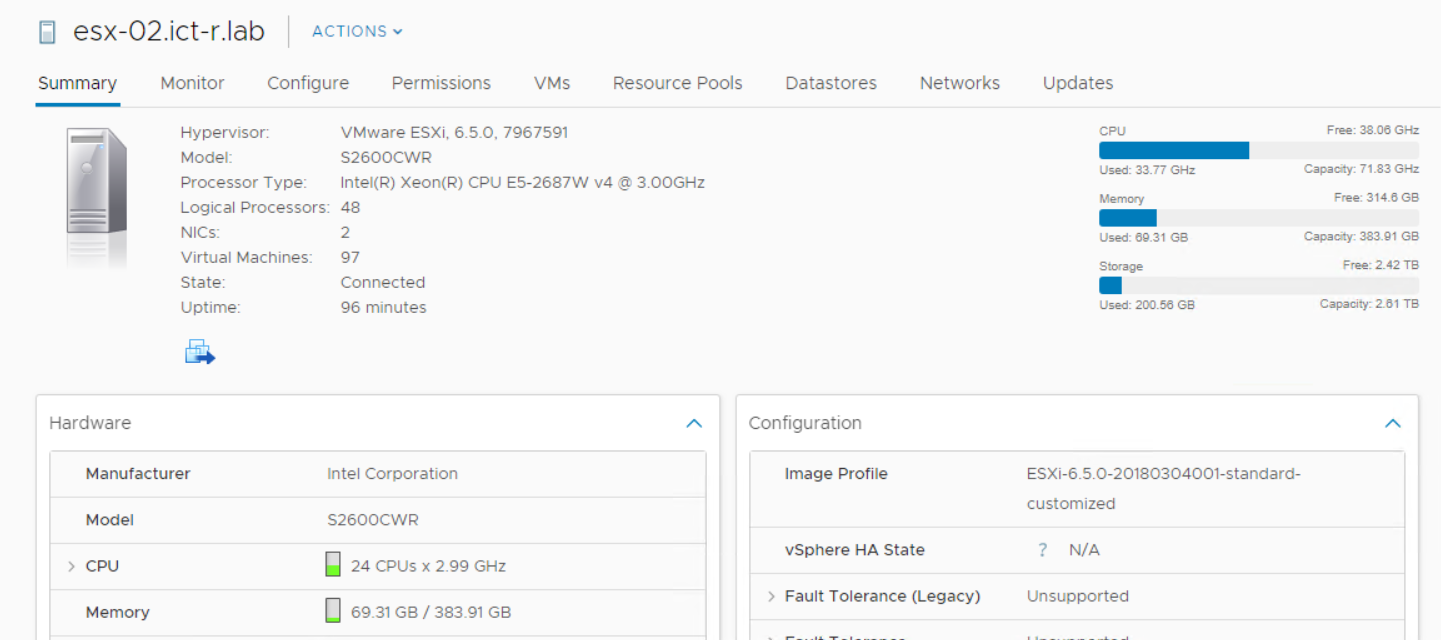Click the CPU Free: 38.06 GHz label

click(x=1372, y=131)
